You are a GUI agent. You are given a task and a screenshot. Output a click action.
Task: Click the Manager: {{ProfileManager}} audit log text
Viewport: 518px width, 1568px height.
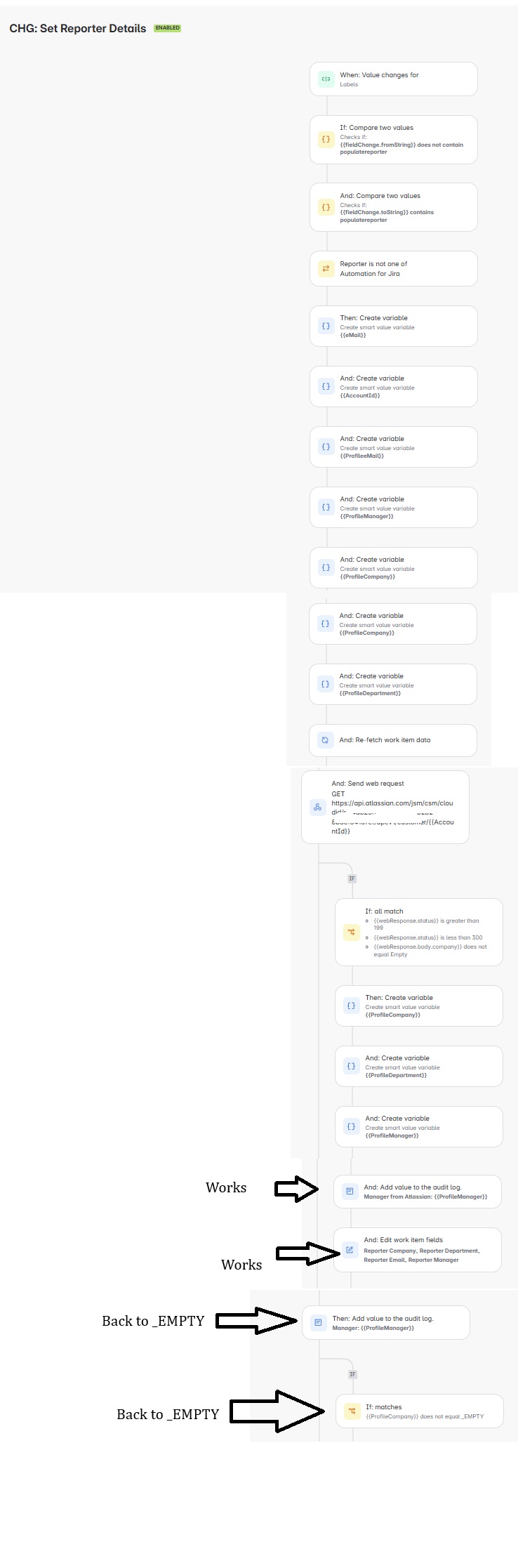[373, 1328]
